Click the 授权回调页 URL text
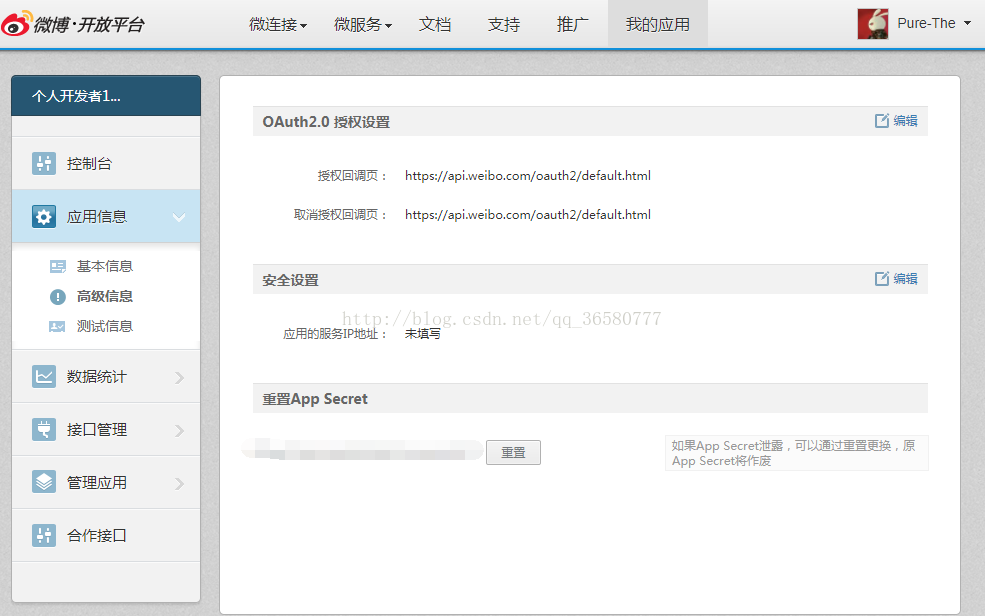985x616 pixels. tap(528, 176)
